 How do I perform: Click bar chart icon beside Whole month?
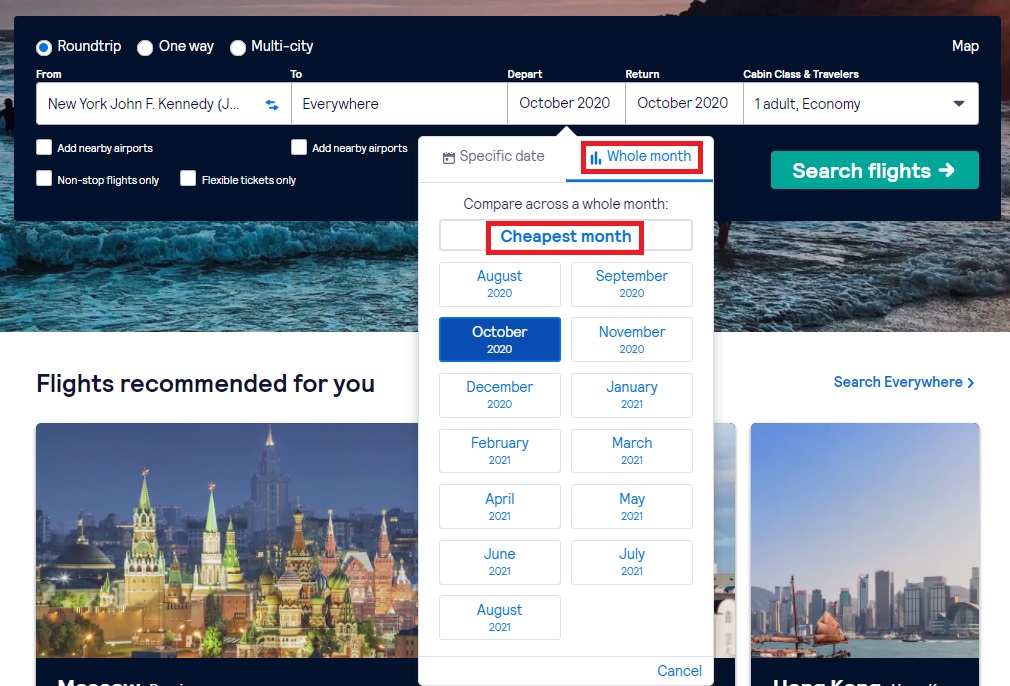(x=596, y=157)
